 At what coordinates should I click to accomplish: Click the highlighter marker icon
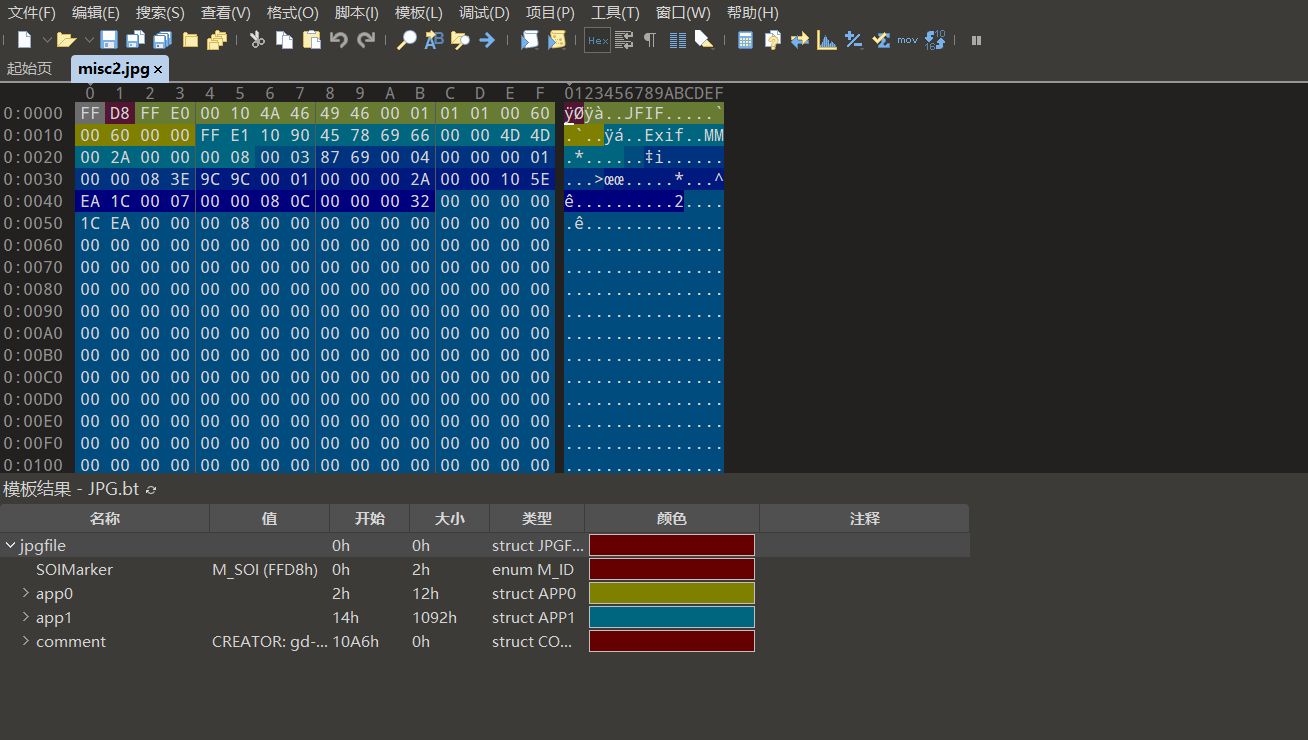tap(704, 40)
